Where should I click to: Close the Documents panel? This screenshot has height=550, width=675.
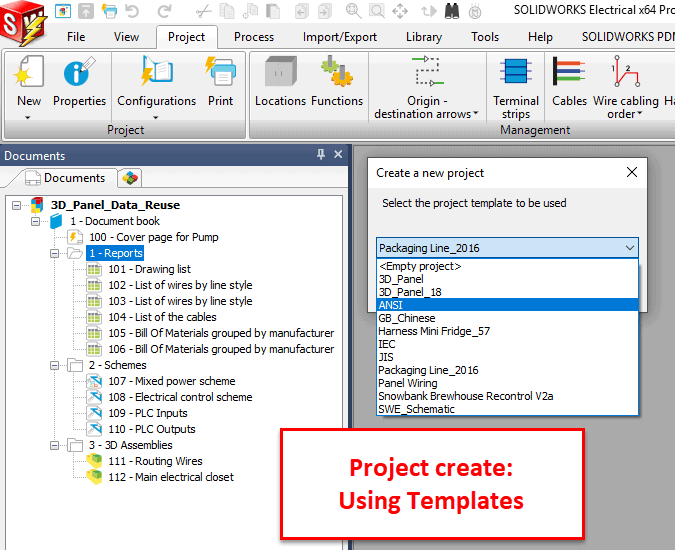tap(338, 154)
